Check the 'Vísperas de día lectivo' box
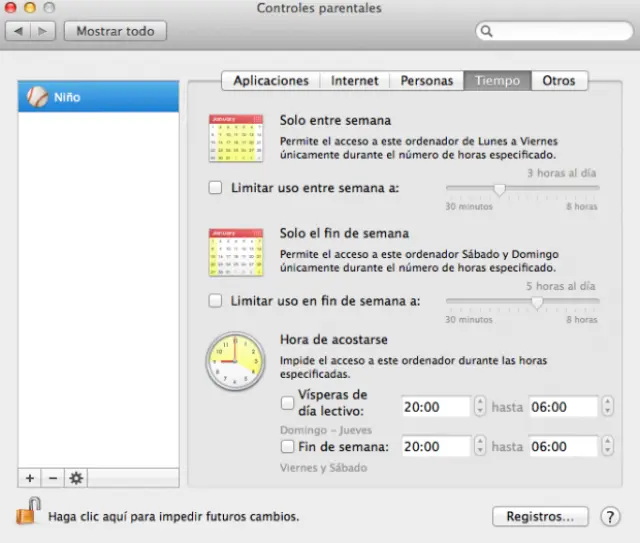Image resolution: width=640 pixels, height=543 pixels. (288, 402)
